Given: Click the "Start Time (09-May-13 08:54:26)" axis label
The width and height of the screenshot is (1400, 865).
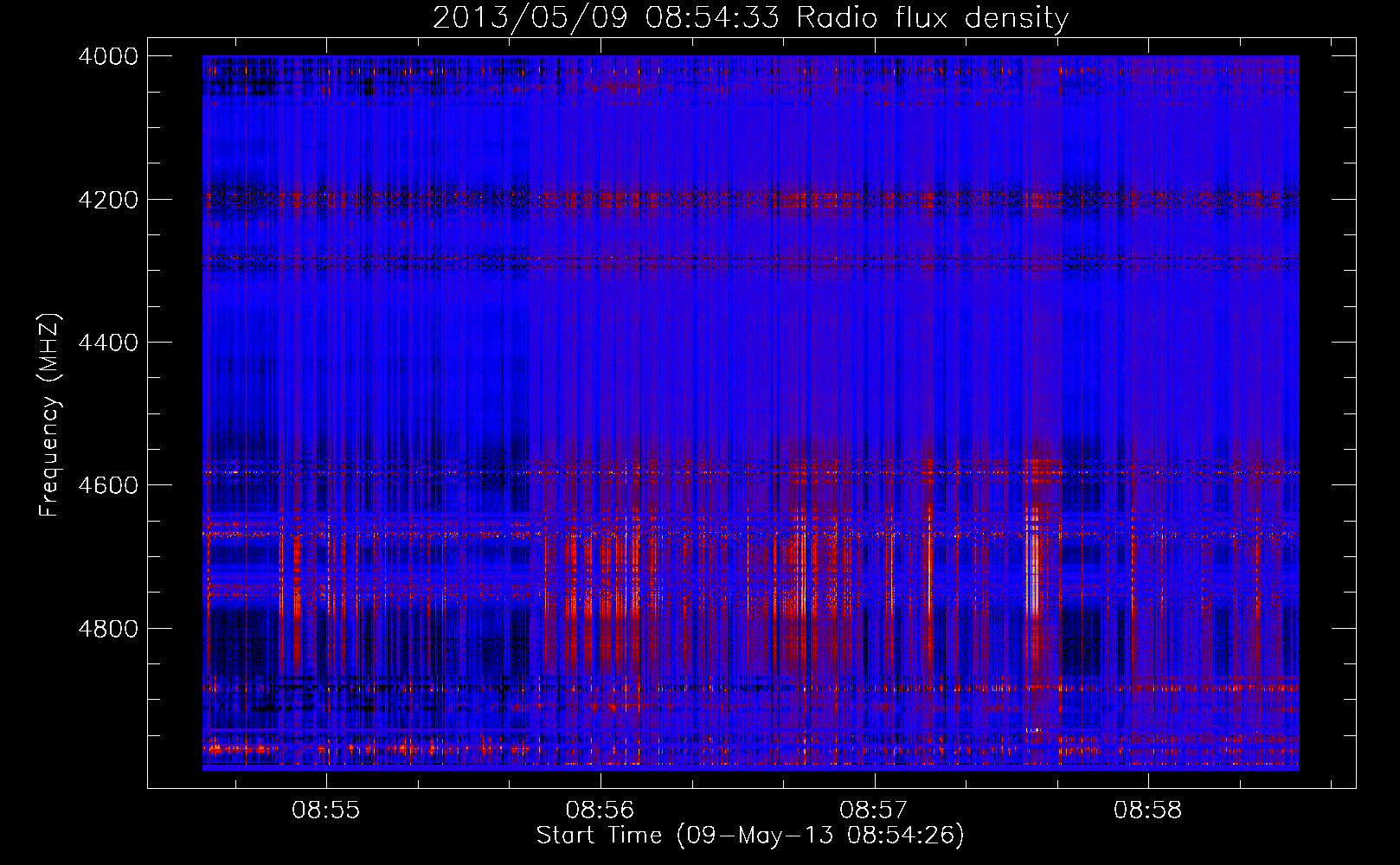Looking at the screenshot, I should [750, 836].
